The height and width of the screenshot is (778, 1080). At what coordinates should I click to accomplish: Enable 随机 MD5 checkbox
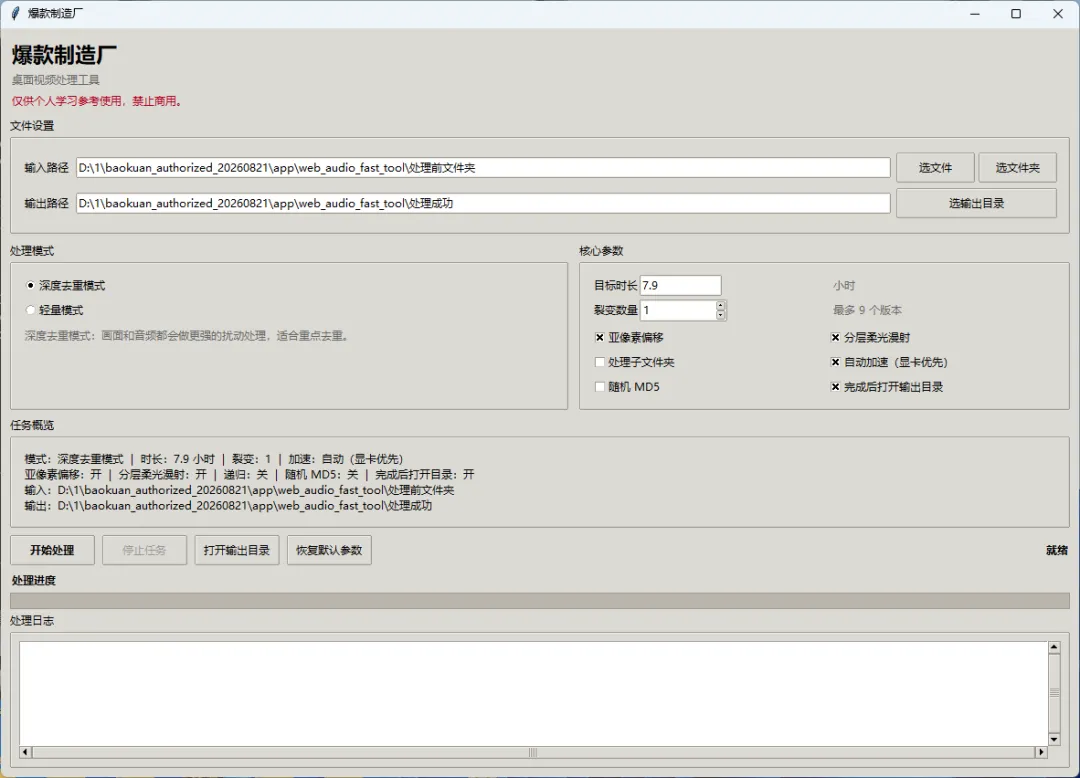627,387
